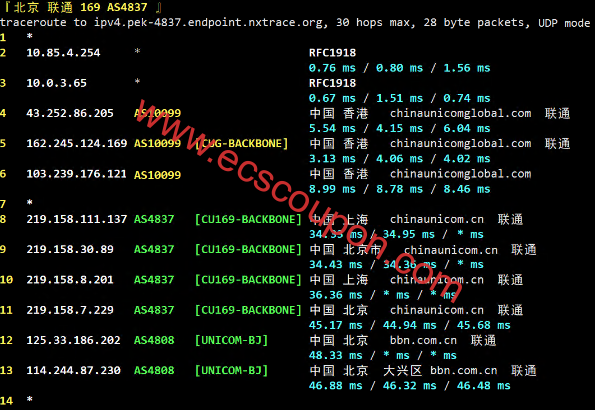
Task: Click the IP address 43.252.86.205
Action: pos(70,113)
